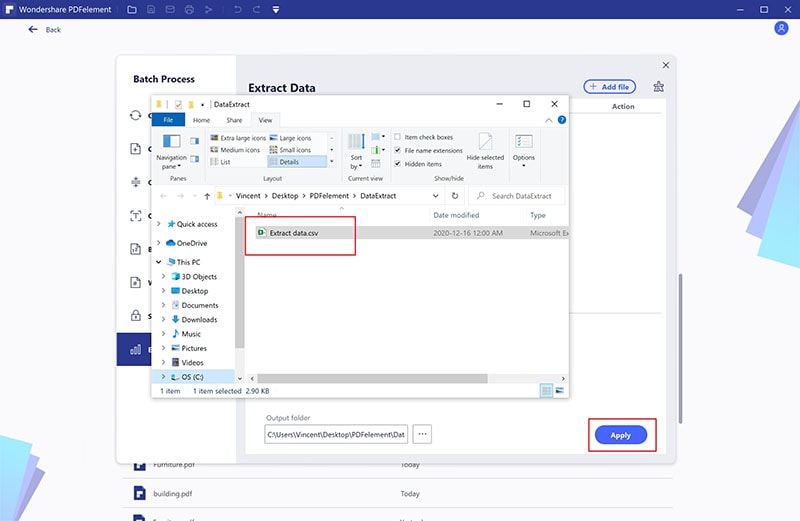Expand Quick access in navigation tree

(x=159, y=224)
